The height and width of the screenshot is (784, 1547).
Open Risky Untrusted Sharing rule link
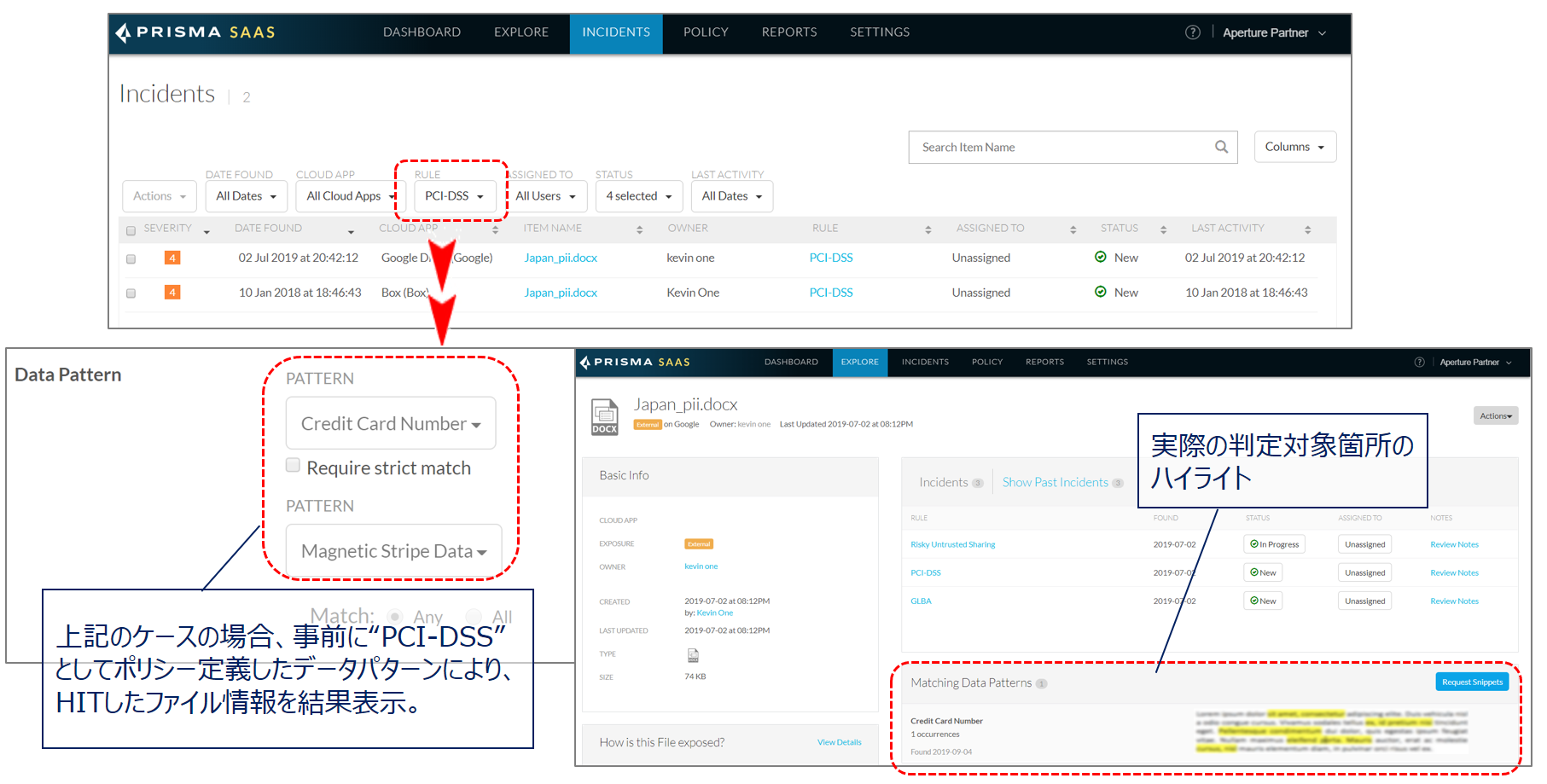click(952, 544)
